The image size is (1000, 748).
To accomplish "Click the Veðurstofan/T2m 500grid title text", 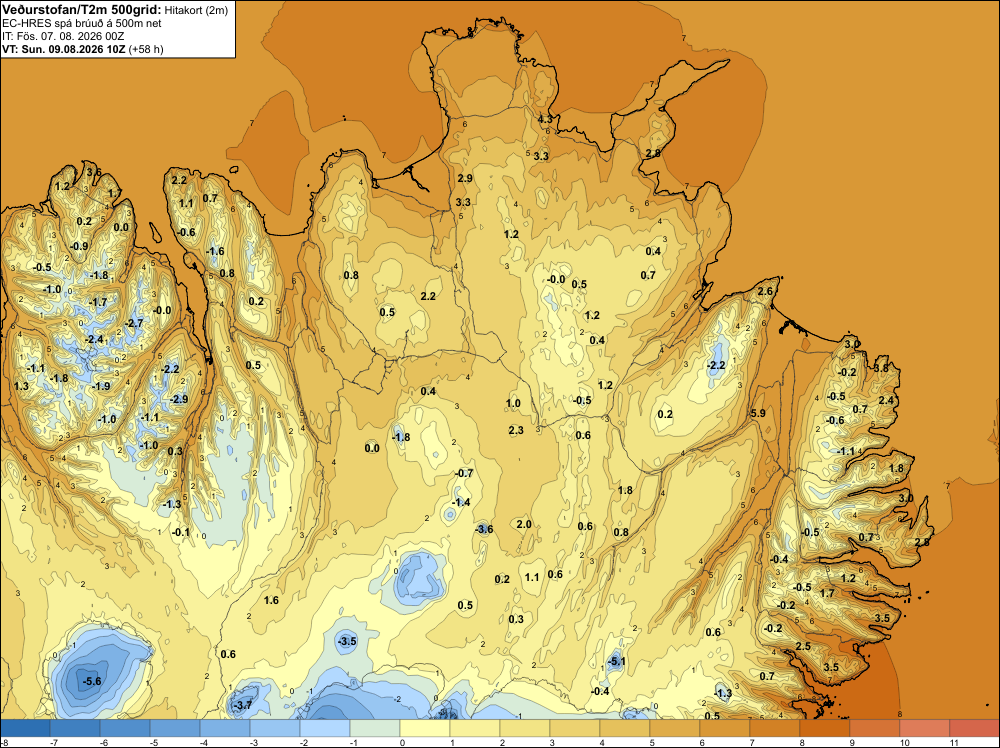I will click(82, 10).
